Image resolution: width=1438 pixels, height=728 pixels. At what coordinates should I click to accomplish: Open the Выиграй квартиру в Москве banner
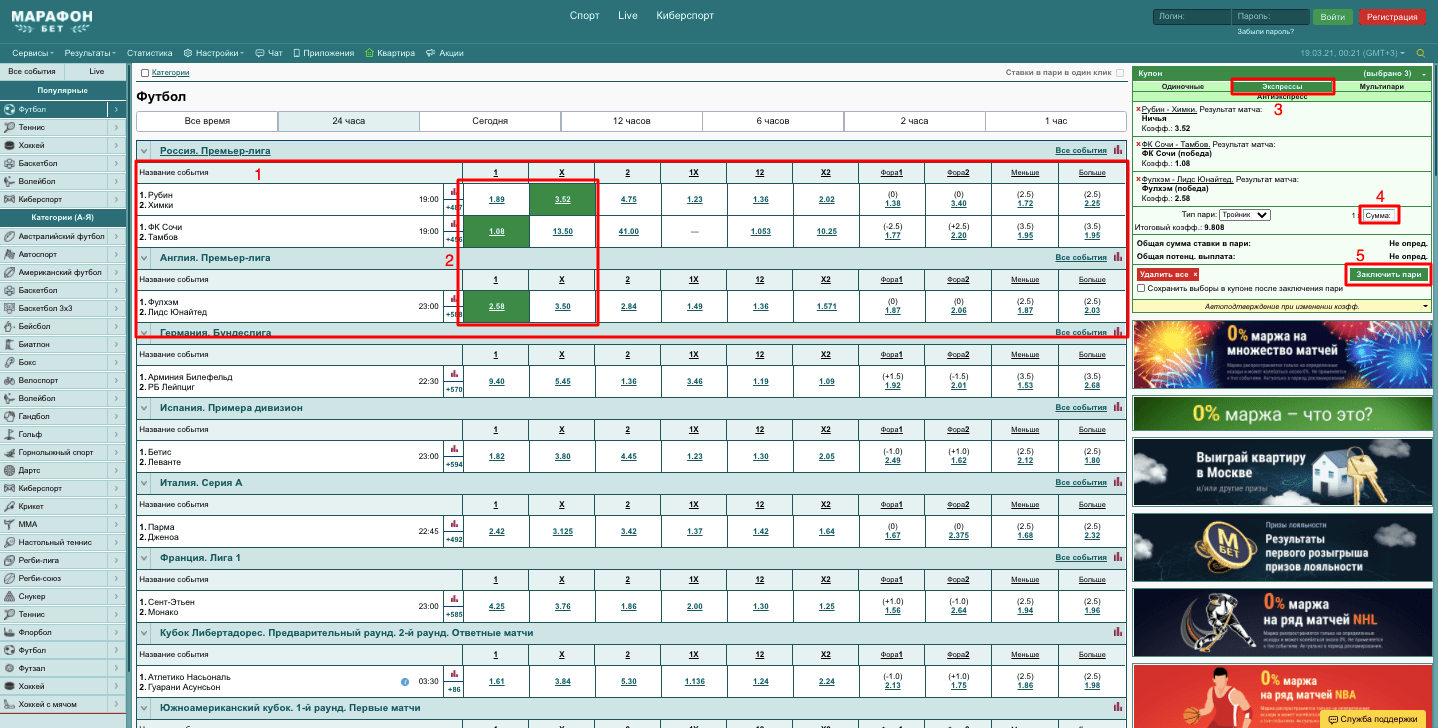[x=1283, y=470]
